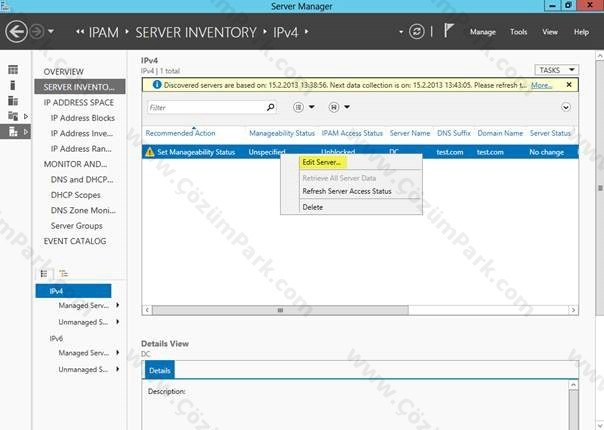This screenshot has height=430, width=604.
Task: Expand the arrow after IPv4 breadcrumb
Action: [x=307, y=32]
